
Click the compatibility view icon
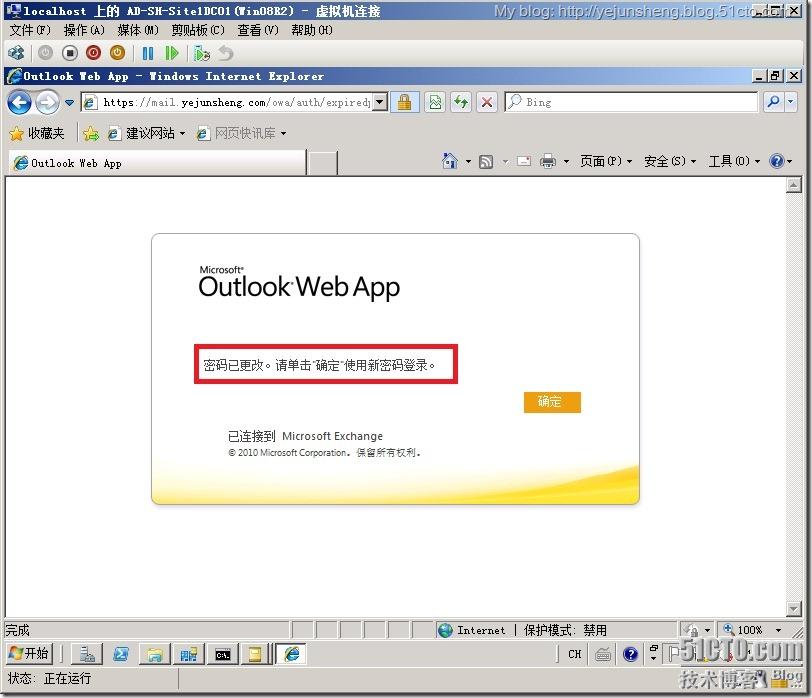(x=436, y=102)
